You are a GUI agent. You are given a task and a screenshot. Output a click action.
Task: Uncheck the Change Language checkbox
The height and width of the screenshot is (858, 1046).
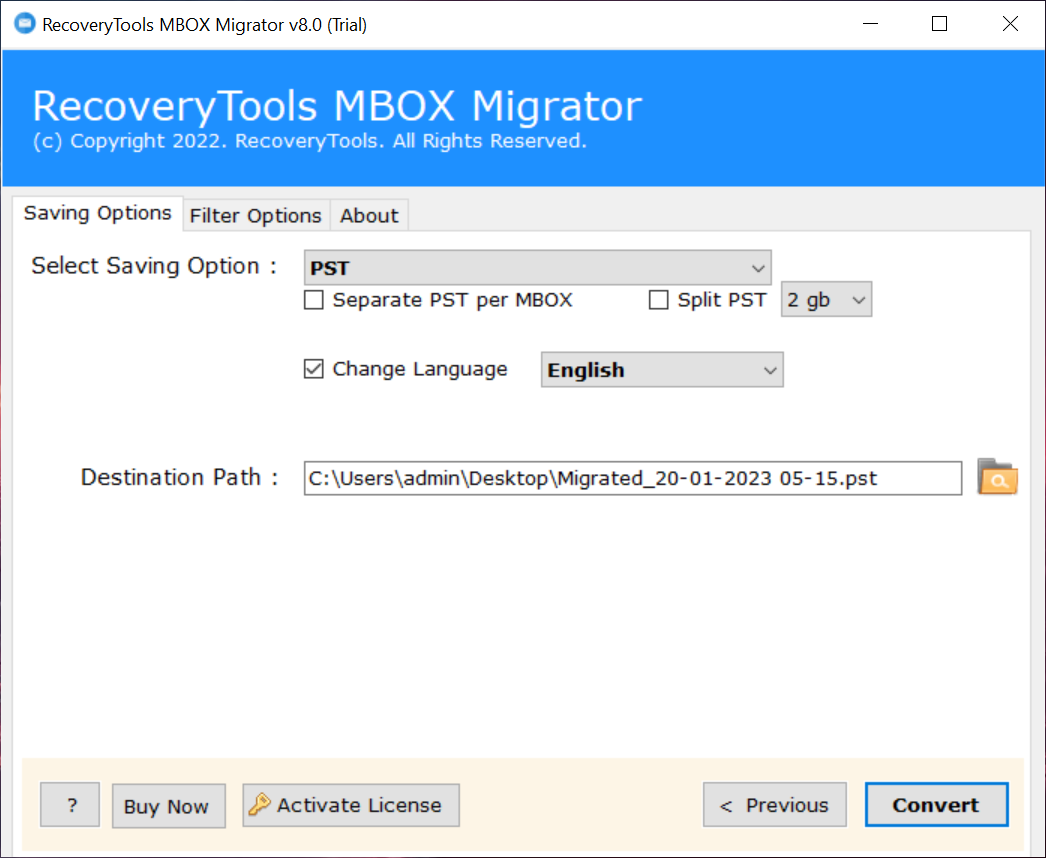[314, 369]
